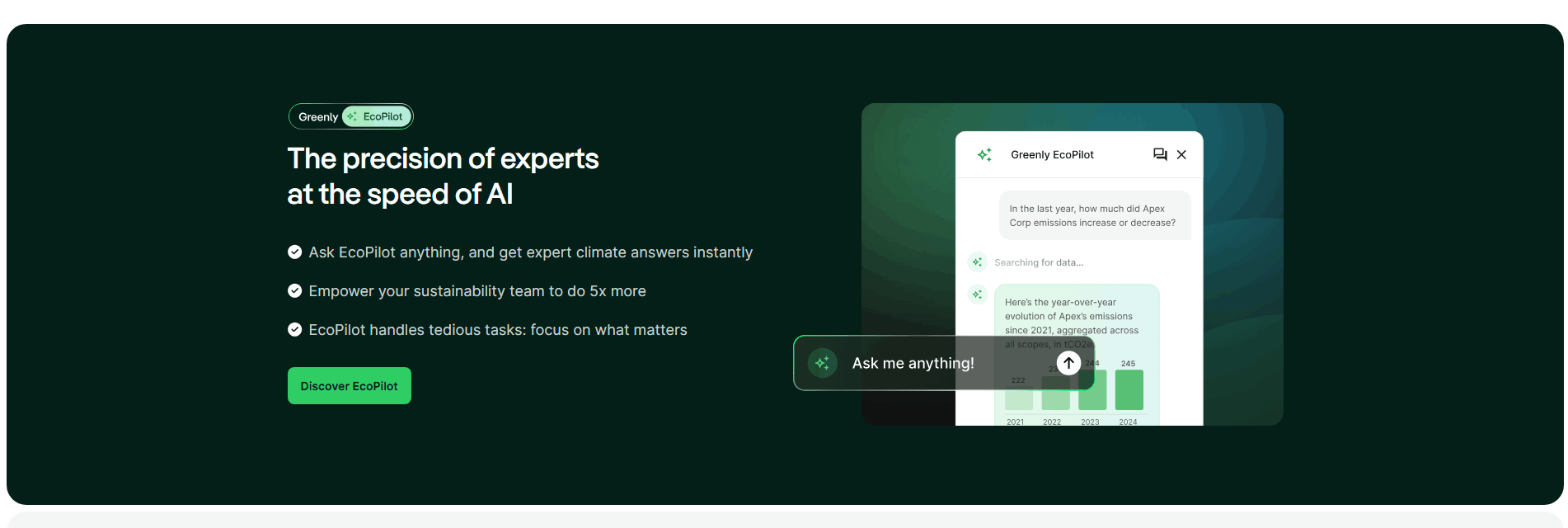Image resolution: width=1568 pixels, height=528 pixels.
Task: Click sparkle avatar next to year-over-year reply
Action: pos(977,295)
